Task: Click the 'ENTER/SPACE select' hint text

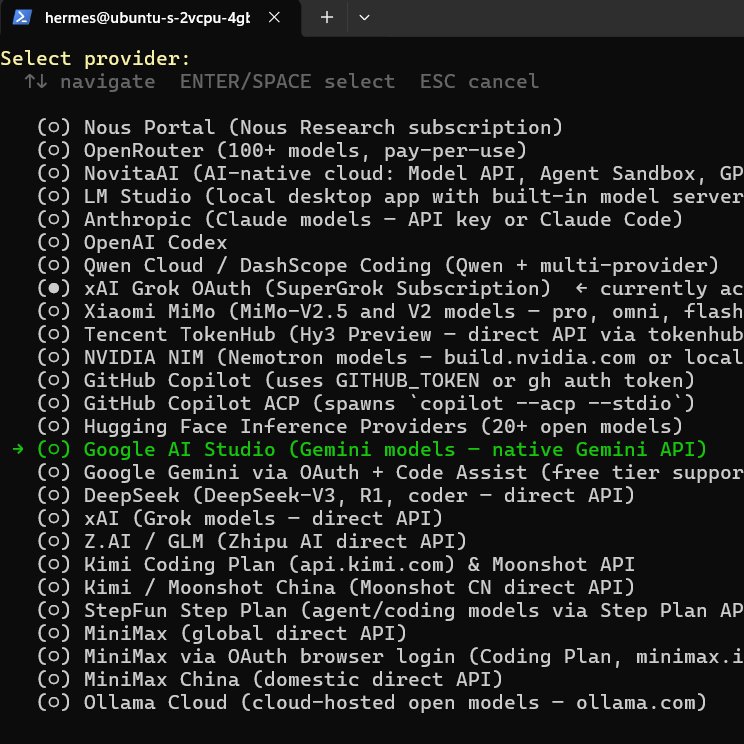Action: coord(287,82)
